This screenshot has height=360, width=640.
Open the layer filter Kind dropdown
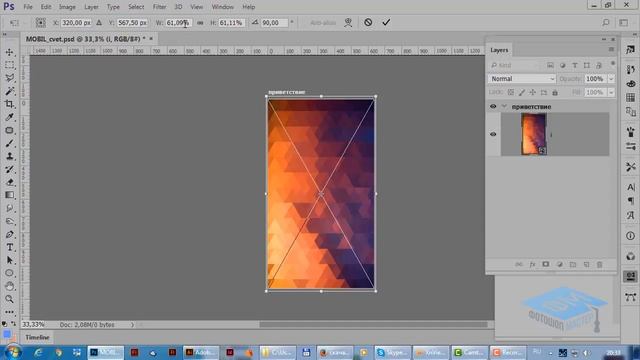coord(514,65)
